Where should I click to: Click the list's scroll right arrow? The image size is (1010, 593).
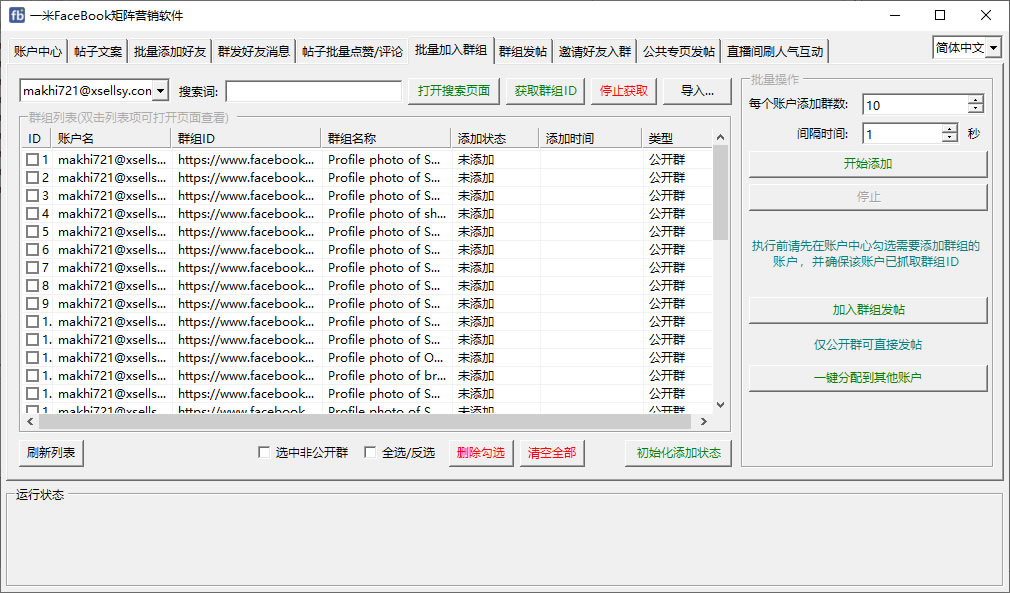pyautogui.click(x=703, y=421)
